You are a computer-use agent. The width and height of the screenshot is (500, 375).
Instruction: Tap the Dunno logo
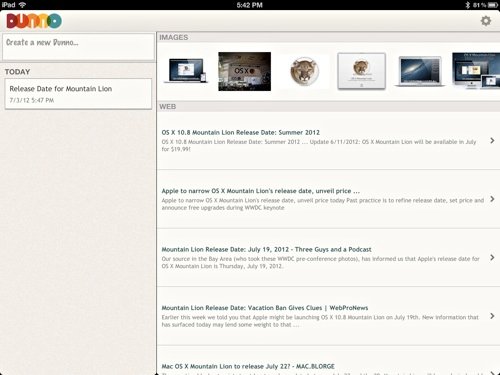[34, 21]
